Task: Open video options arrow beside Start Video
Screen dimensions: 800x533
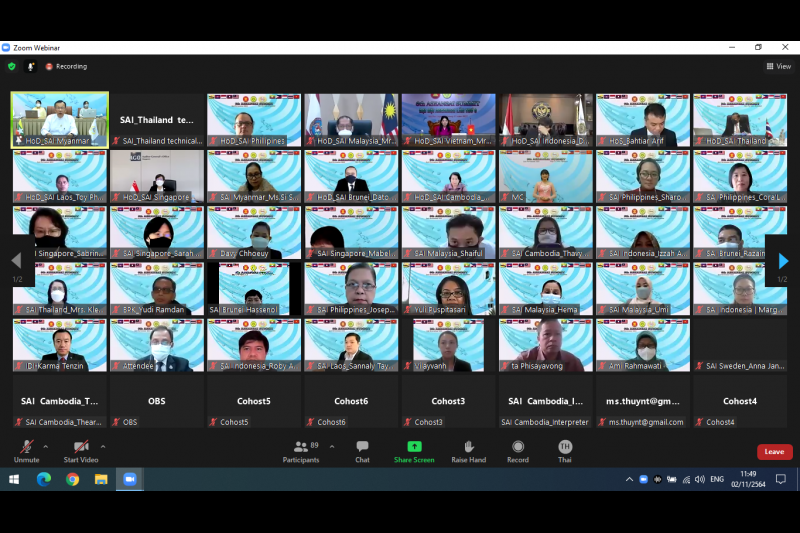Action: pos(102,446)
